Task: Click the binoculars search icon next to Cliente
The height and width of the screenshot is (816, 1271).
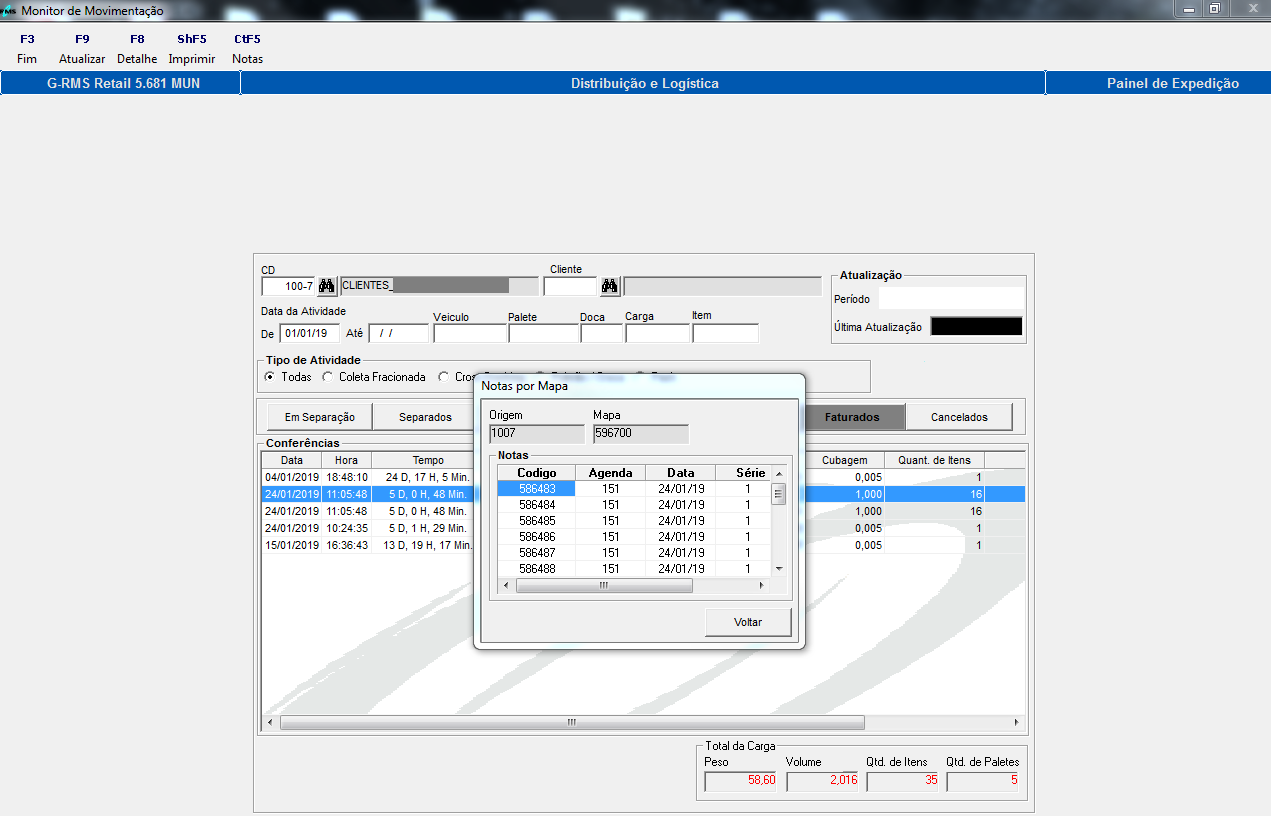Action: pyautogui.click(x=610, y=286)
